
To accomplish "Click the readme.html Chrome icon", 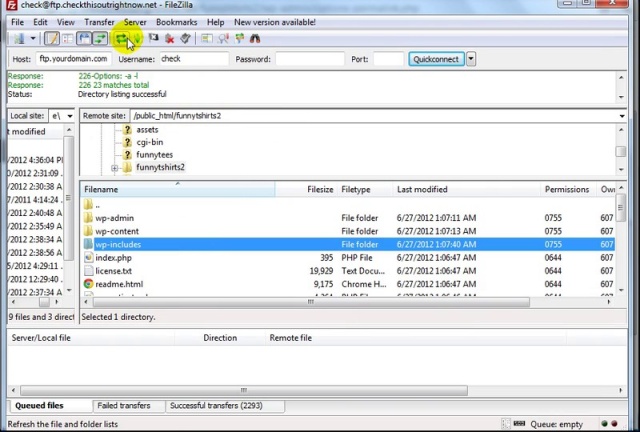I will coord(88,284).
